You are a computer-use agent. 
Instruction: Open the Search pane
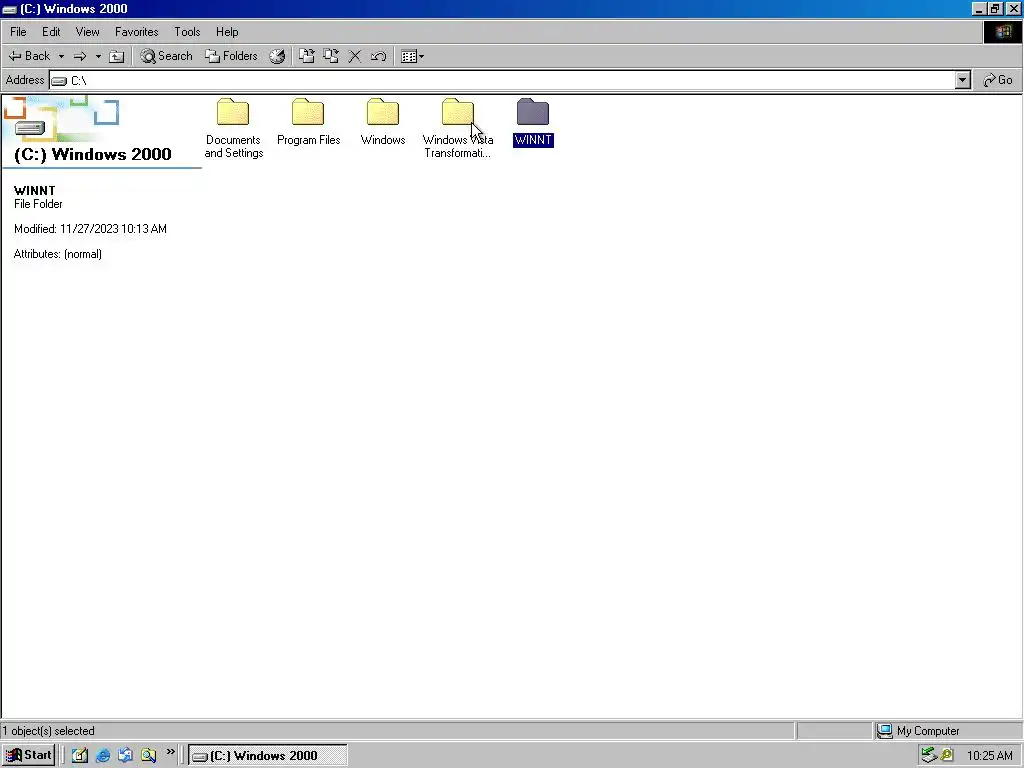pyautogui.click(x=167, y=56)
